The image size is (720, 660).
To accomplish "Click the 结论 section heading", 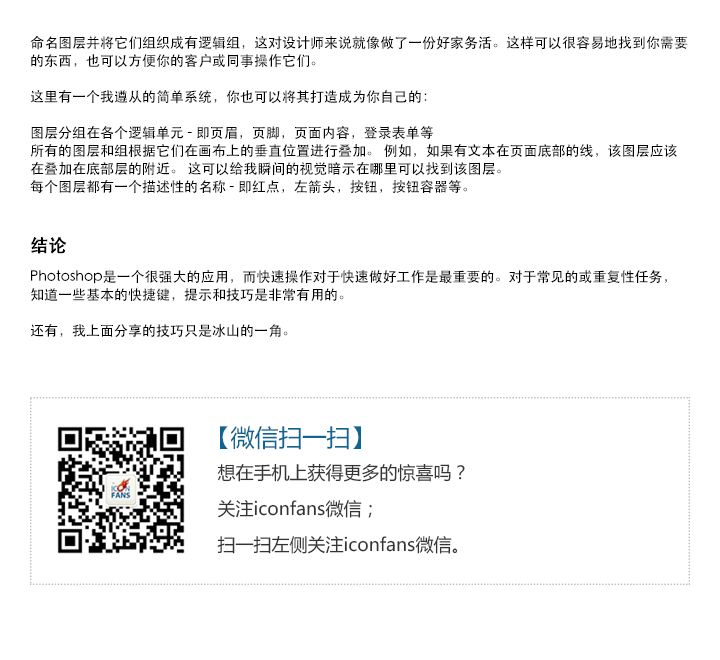I will pos(48,246).
